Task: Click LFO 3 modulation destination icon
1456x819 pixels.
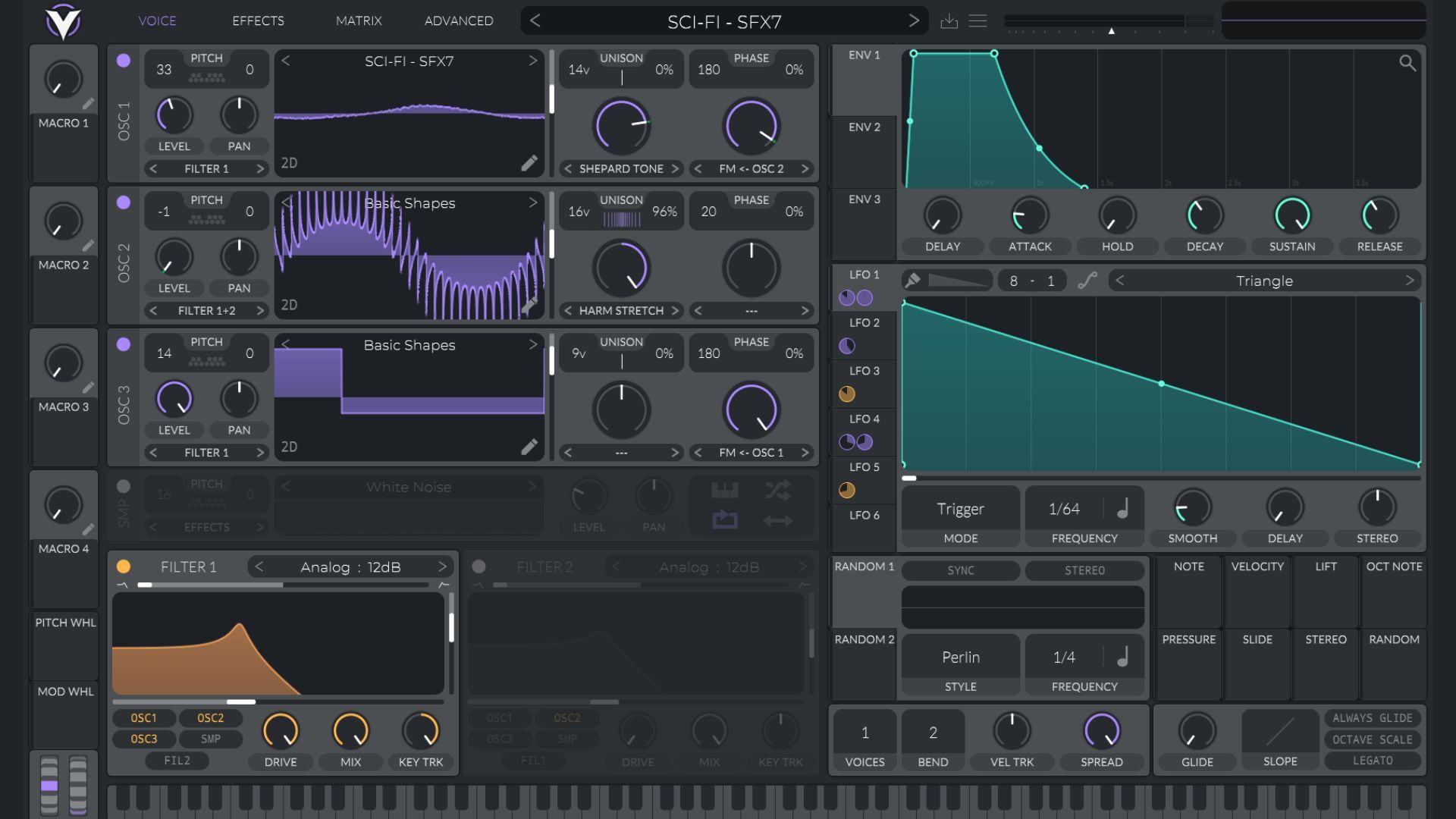Action: tap(847, 394)
